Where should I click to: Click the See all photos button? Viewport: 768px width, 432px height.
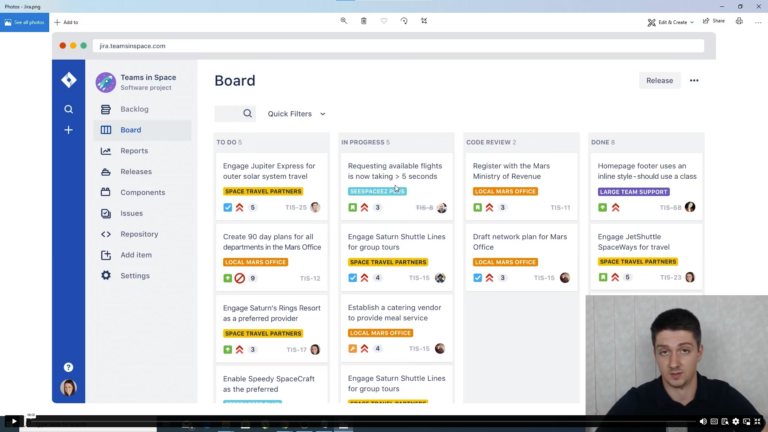click(x=24, y=21)
